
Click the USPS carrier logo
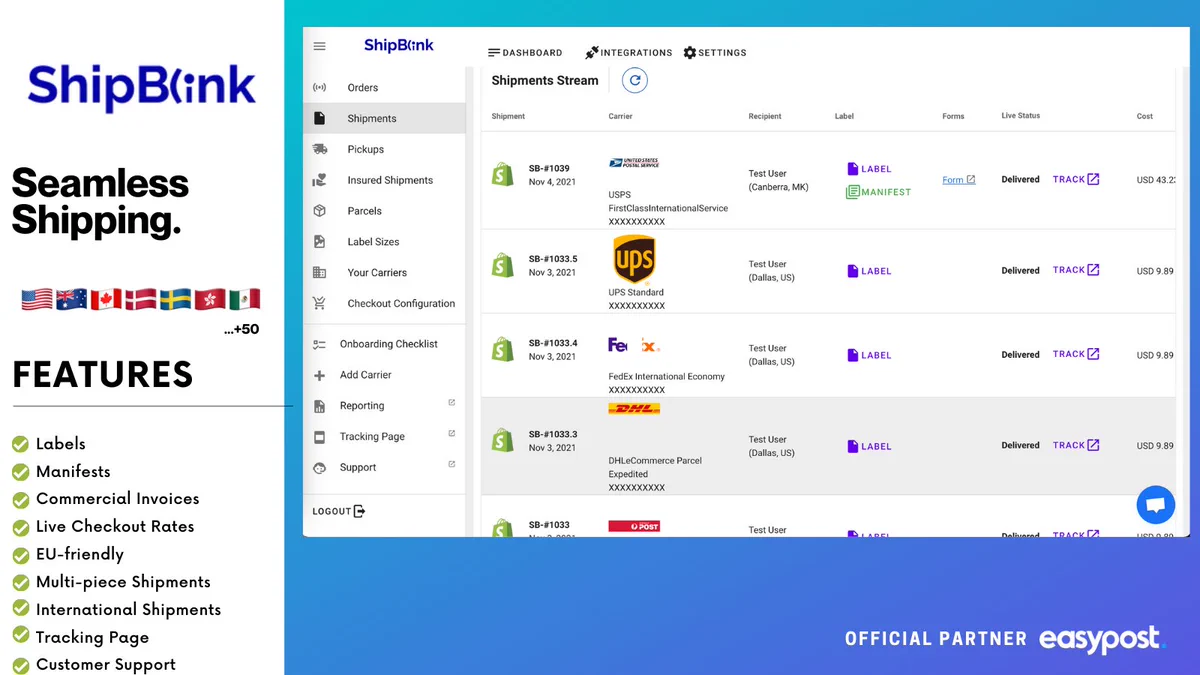point(634,162)
